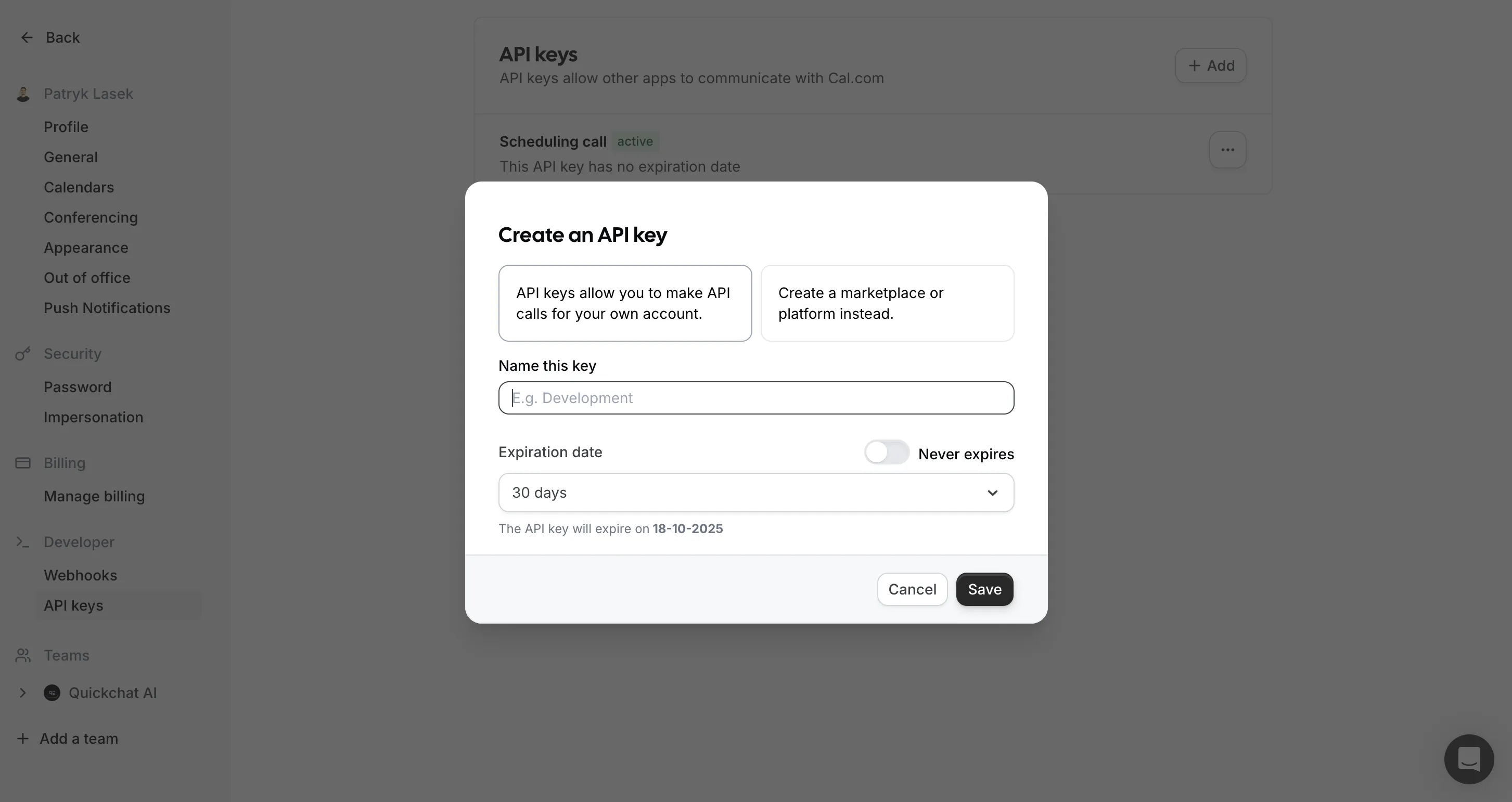
Task: Click the Billing credit card icon
Action: pyautogui.click(x=23, y=463)
